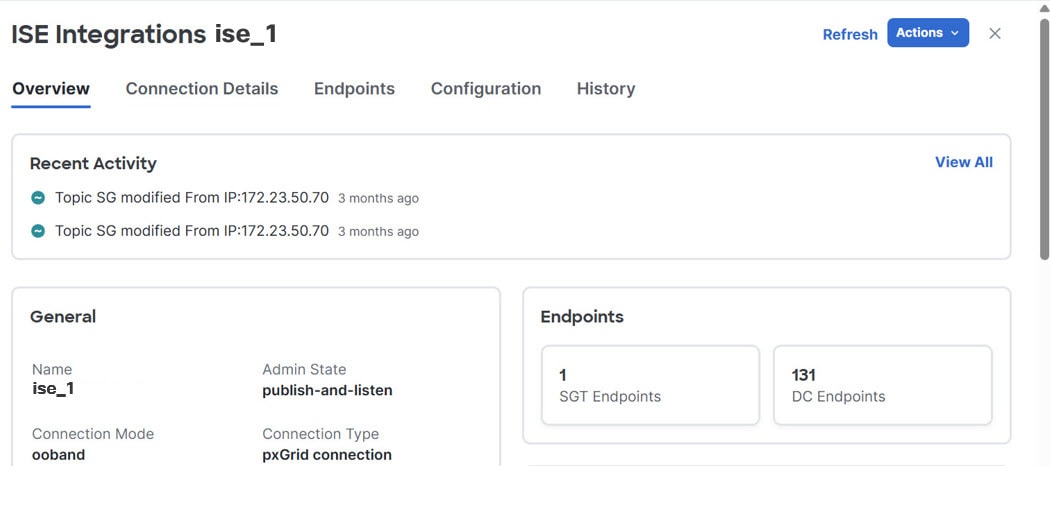Click the ooband Connection Mode value
Viewport: 1050px width, 505px height.
pos(58,455)
